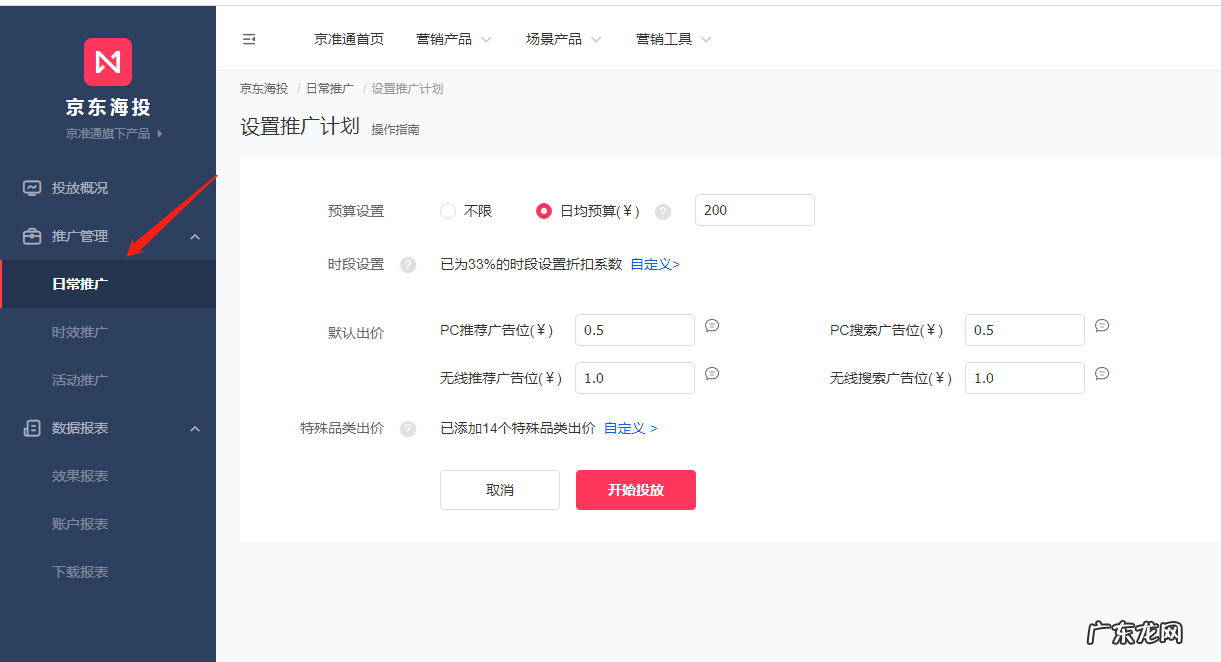
Task: Click the daily budget input showing 200
Action: [x=754, y=210]
